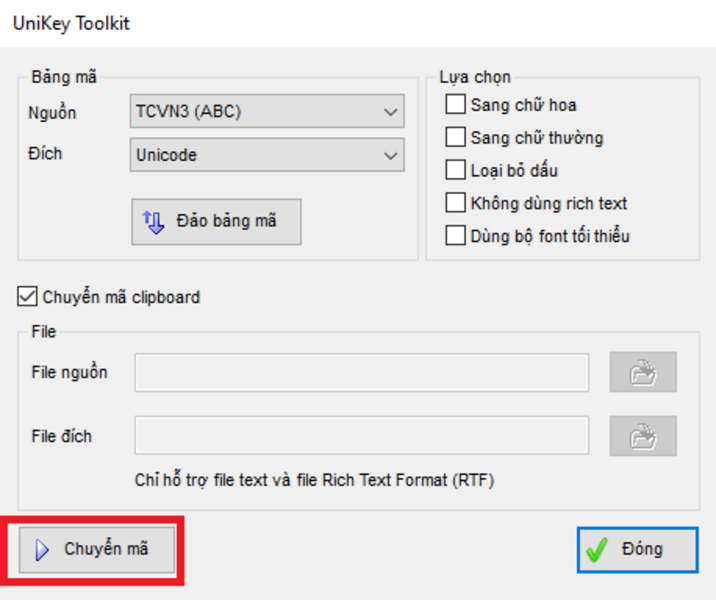The height and width of the screenshot is (600, 716).
Task: Open the Đích encoding dropdown
Action: (x=266, y=155)
